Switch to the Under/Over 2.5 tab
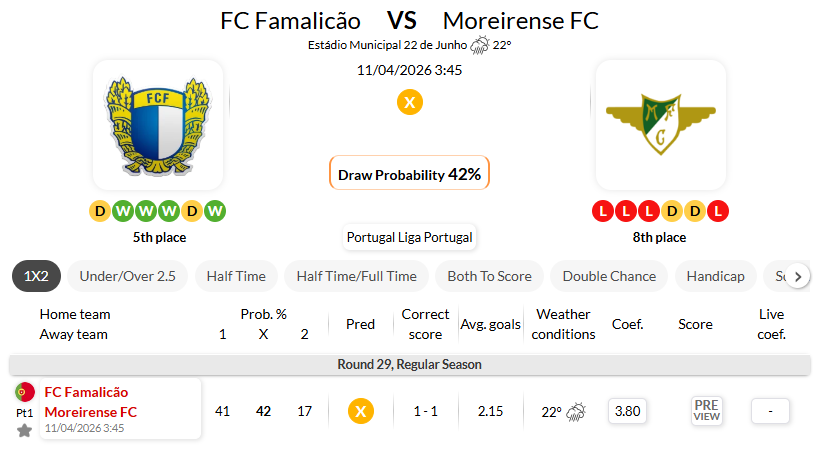The width and height of the screenshot is (813, 451). click(127, 276)
